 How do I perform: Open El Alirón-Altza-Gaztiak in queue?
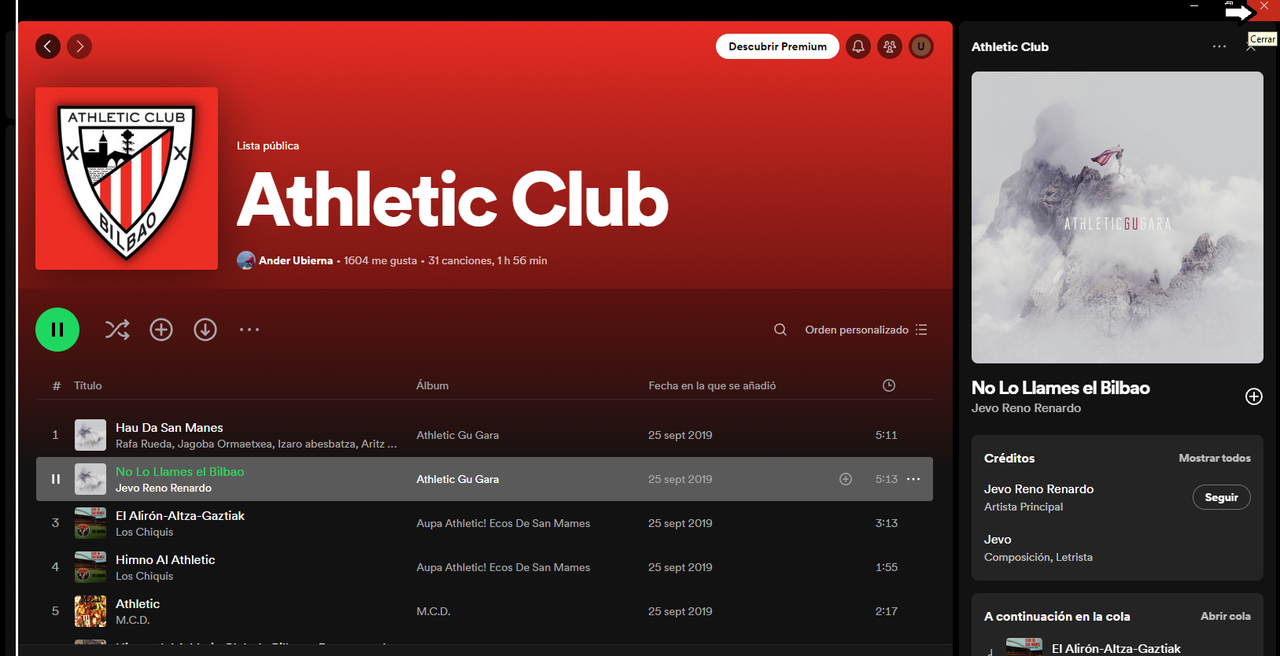pyautogui.click(x=1116, y=649)
